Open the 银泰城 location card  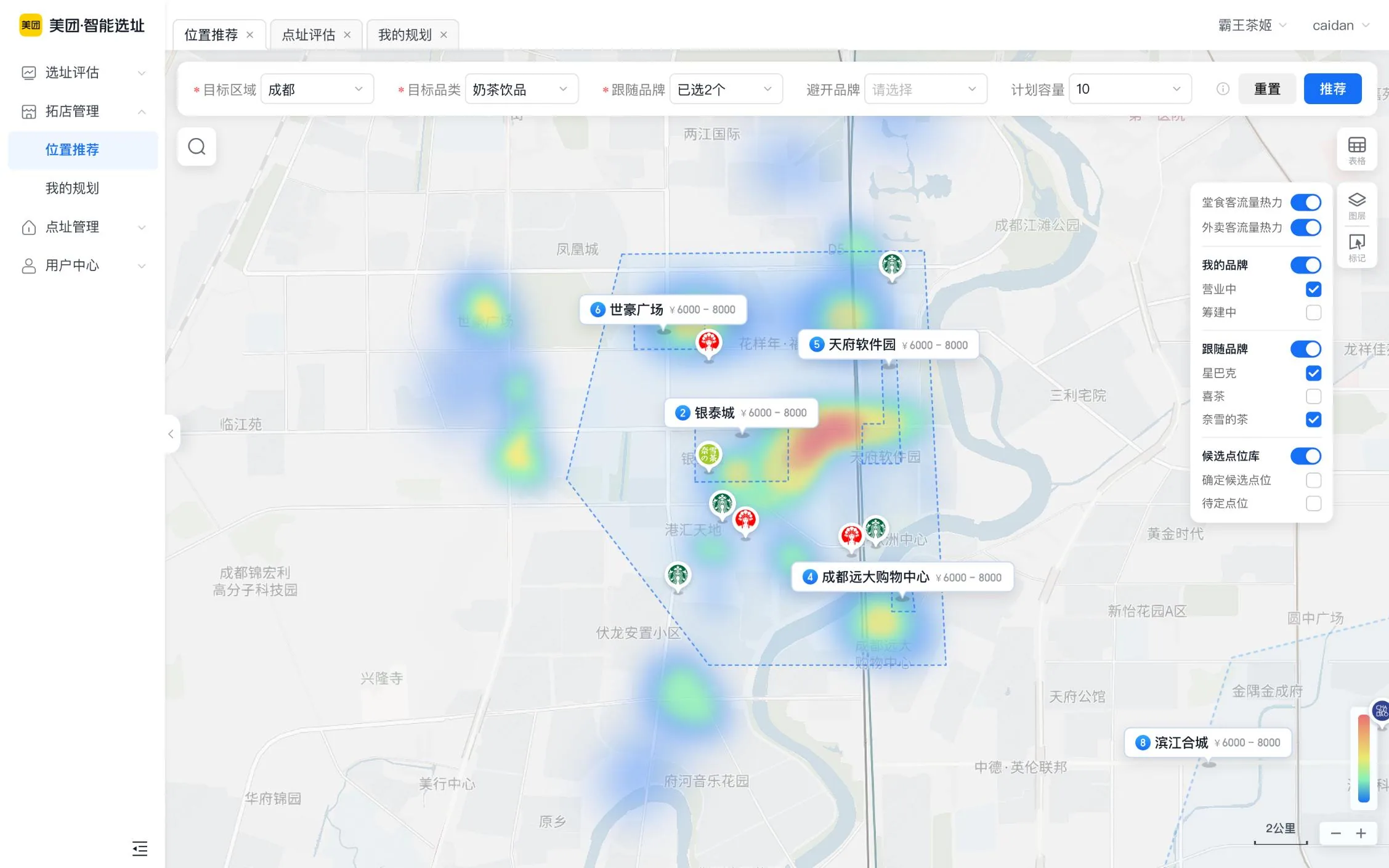point(741,413)
